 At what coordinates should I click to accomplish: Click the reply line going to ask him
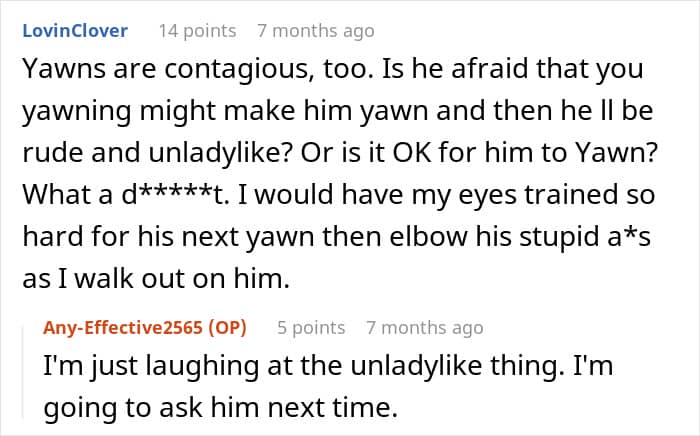221,407
